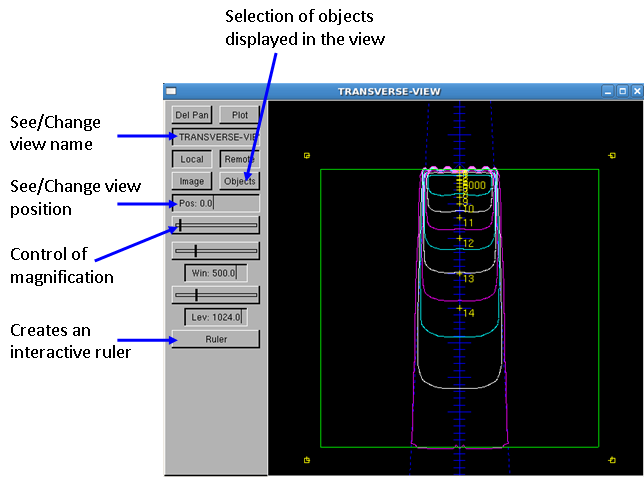Toggle the Remote mode button

click(239, 159)
